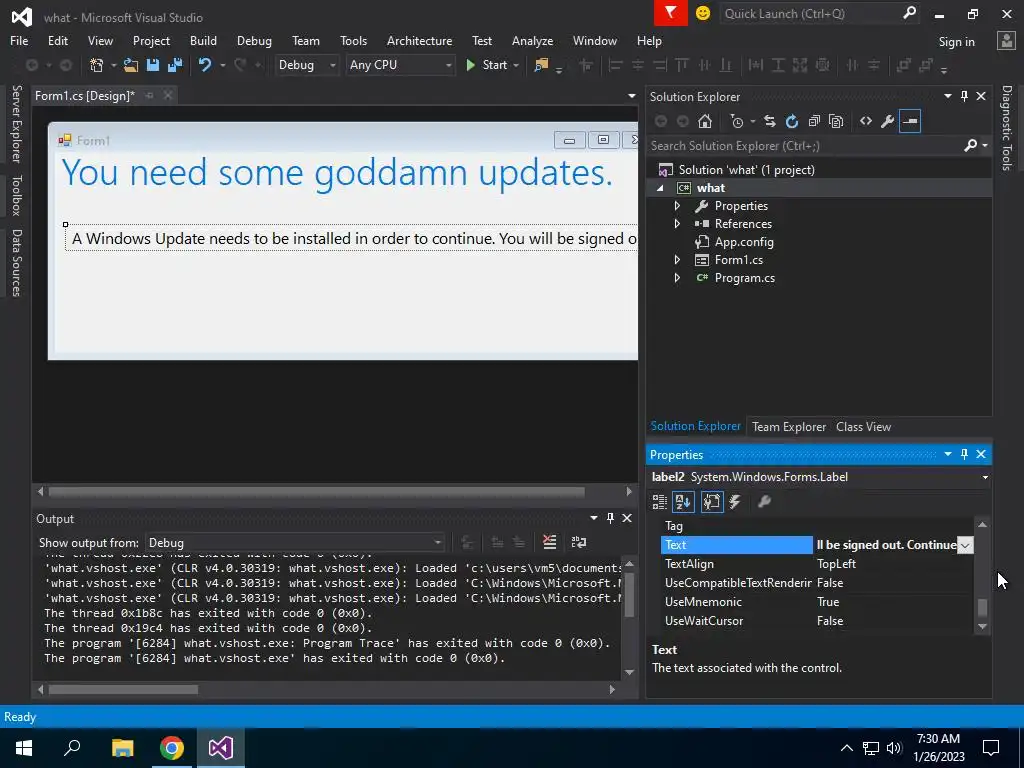
Task: Click the Windows Start button
Action: (24, 748)
